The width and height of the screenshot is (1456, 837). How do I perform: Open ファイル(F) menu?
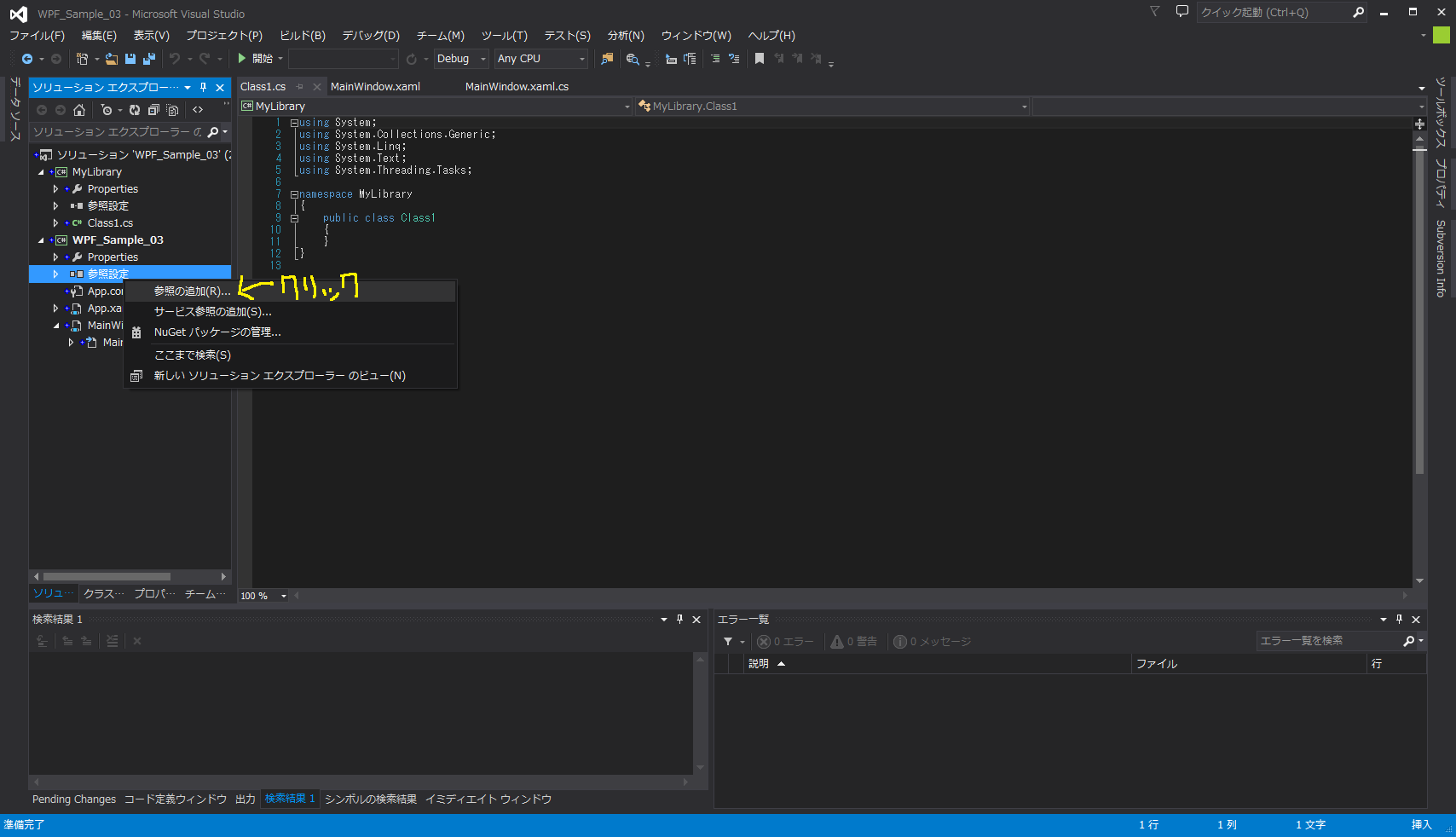(37, 36)
